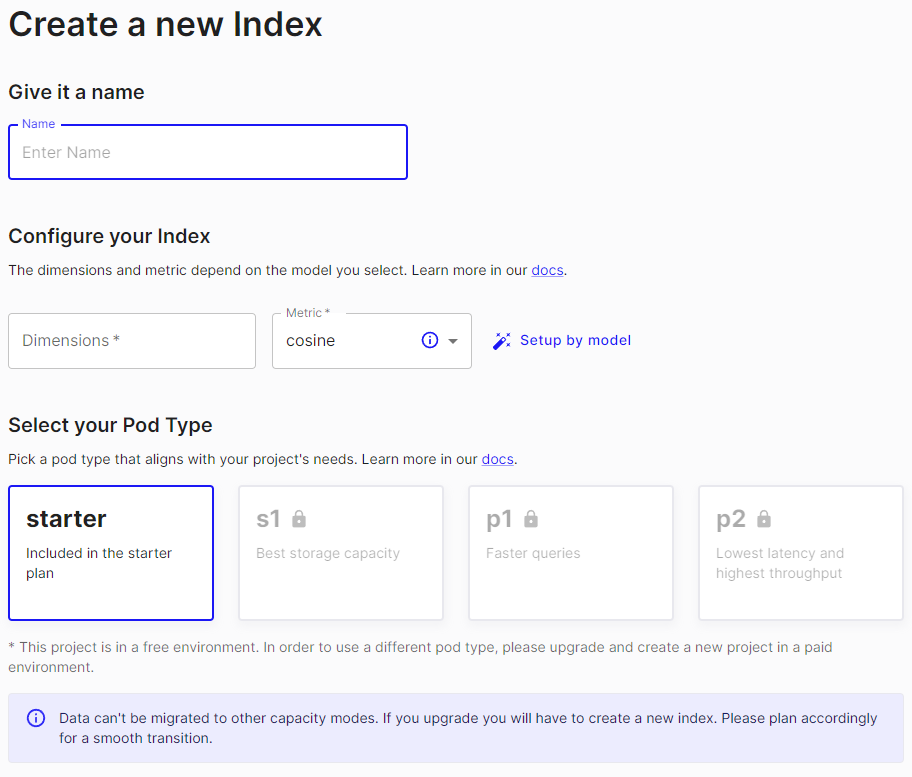This screenshot has width=912, height=777.
Task: Choose the p1 faster queries pod card
Action: 571,553
